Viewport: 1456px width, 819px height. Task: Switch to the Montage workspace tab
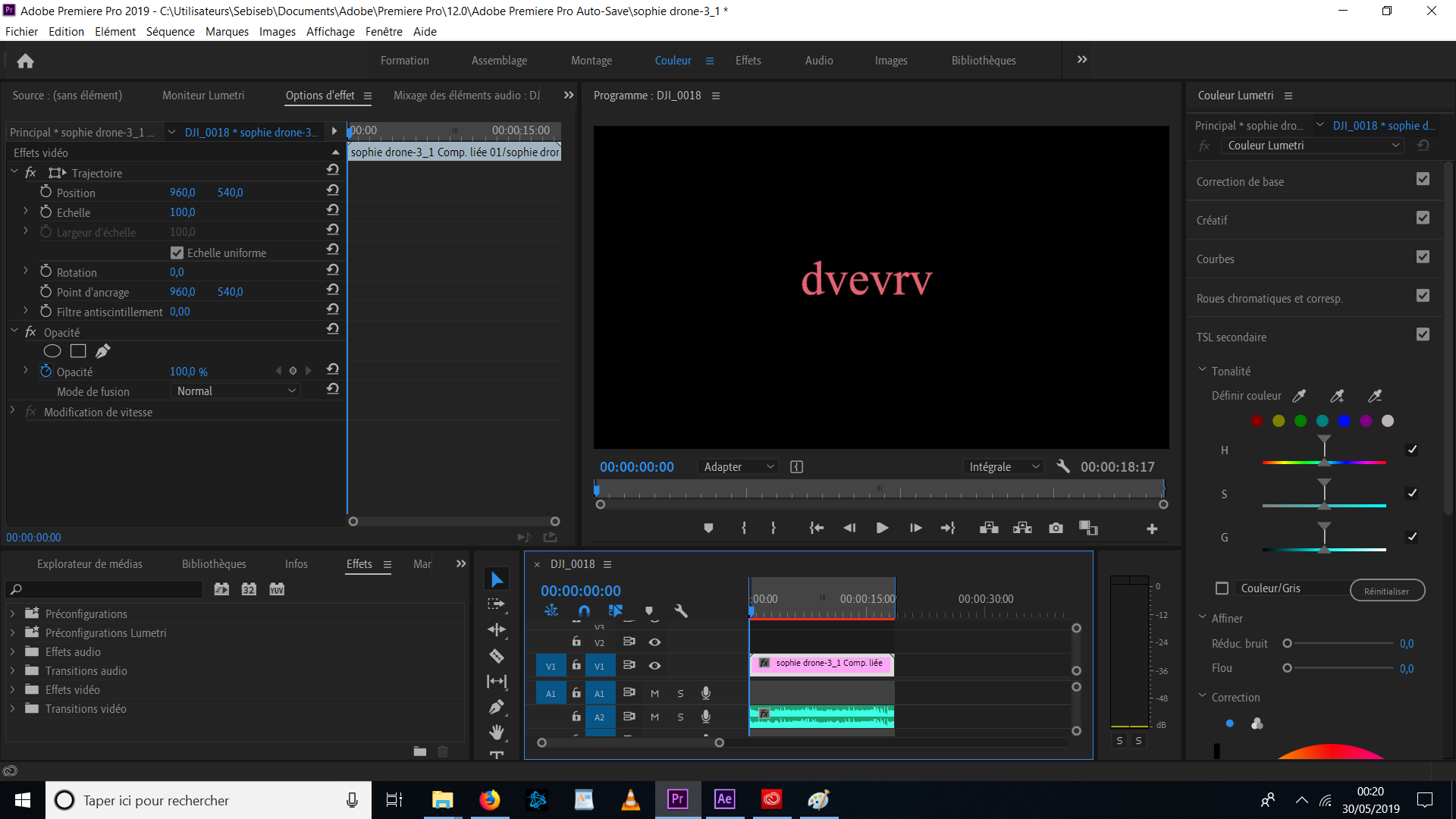pos(591,61)
